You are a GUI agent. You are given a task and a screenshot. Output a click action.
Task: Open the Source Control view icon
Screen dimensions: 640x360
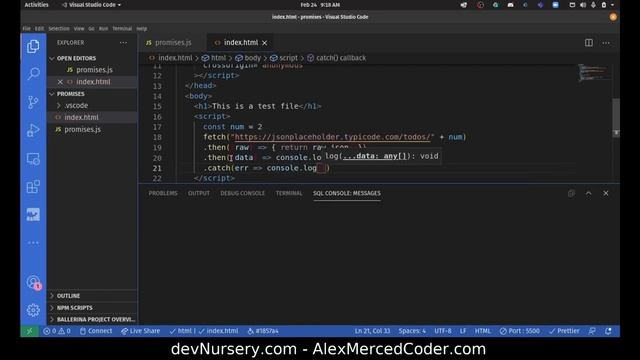(33, 102)
